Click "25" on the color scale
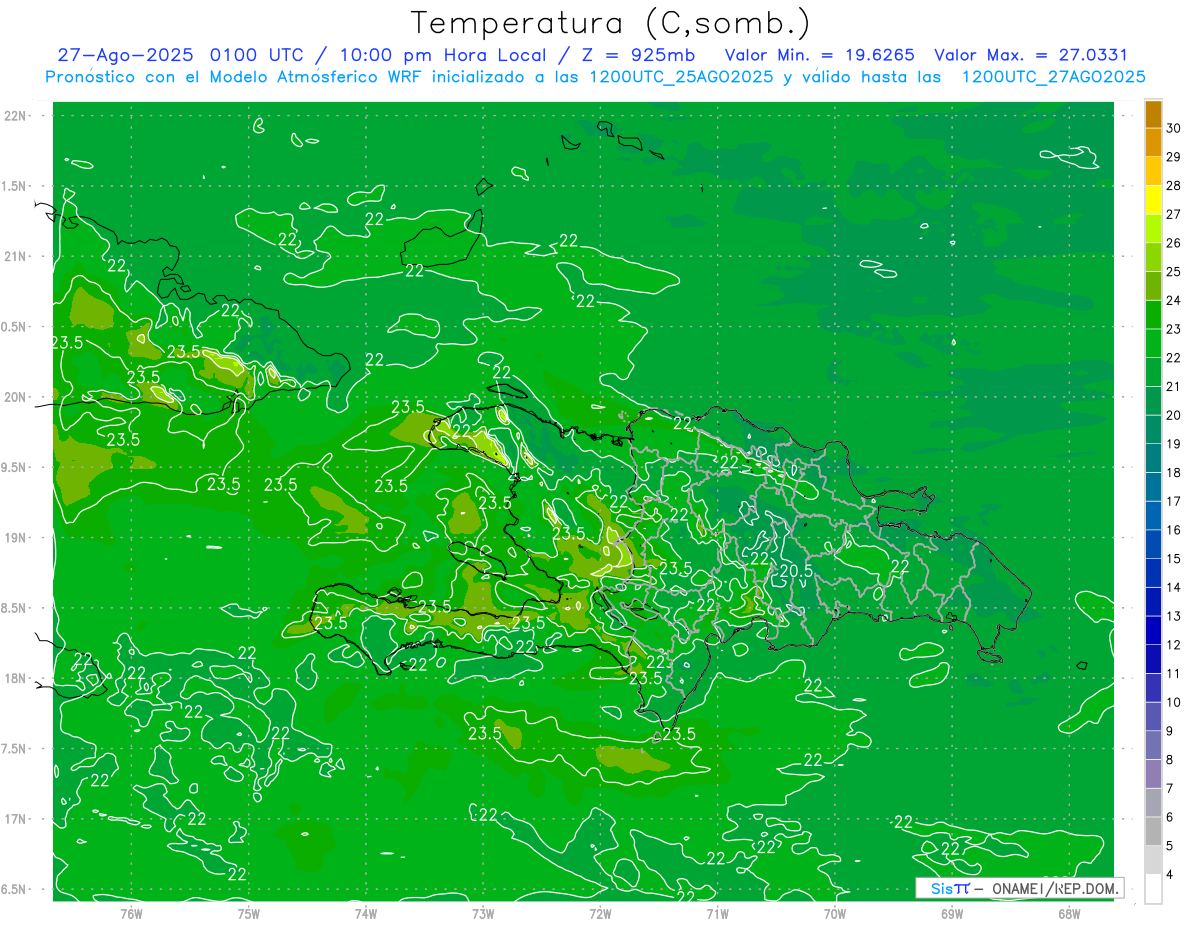The width and height of the screenshot is (1200, 927). tap(1174, 272)
